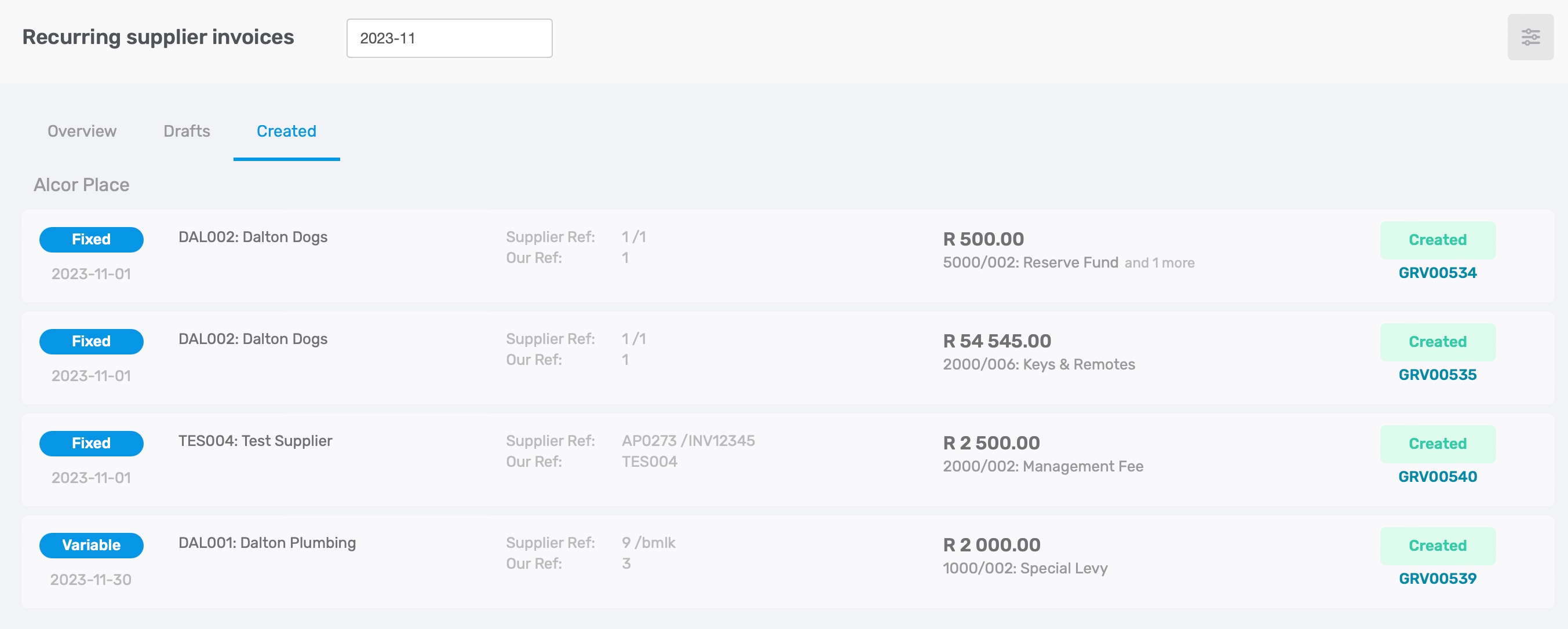This screenshot has height=629, width=1568.
Task: Expand "and 1 more" on Reserve Fund
Action: click(x=1159, y=263)
